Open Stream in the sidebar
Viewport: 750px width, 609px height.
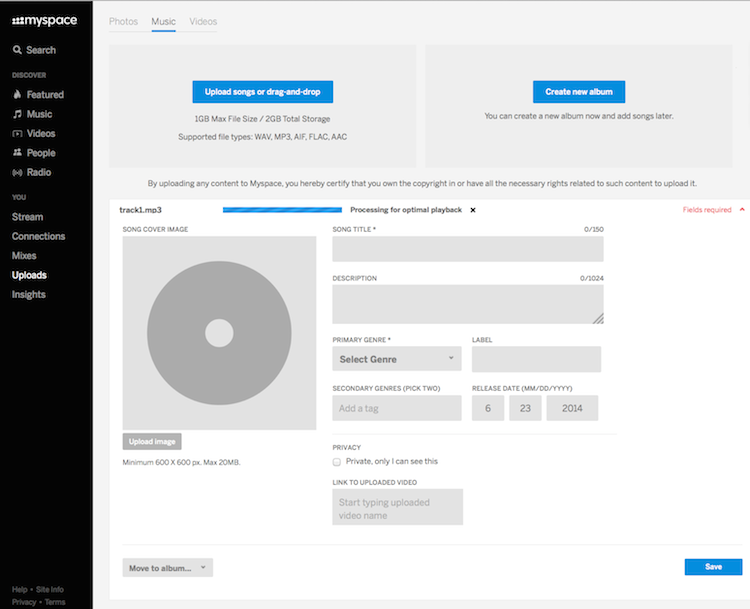click(28, 217)
